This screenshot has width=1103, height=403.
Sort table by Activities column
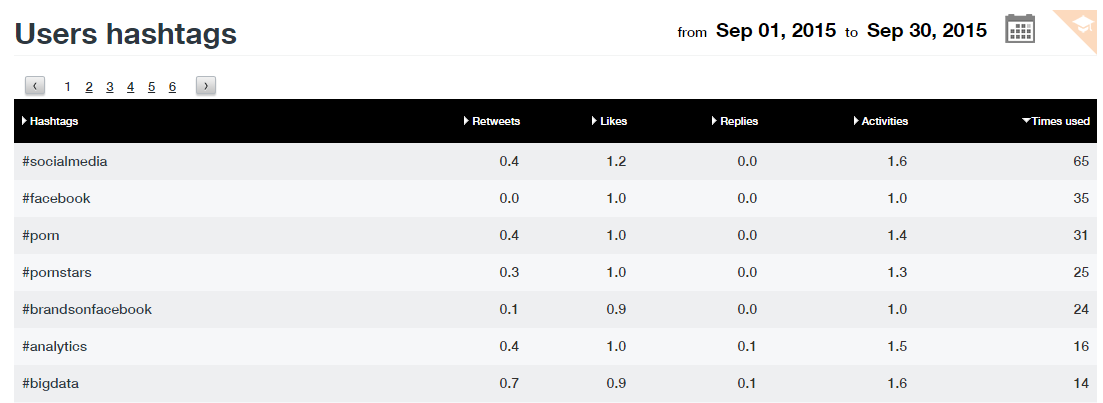(884, 121)
